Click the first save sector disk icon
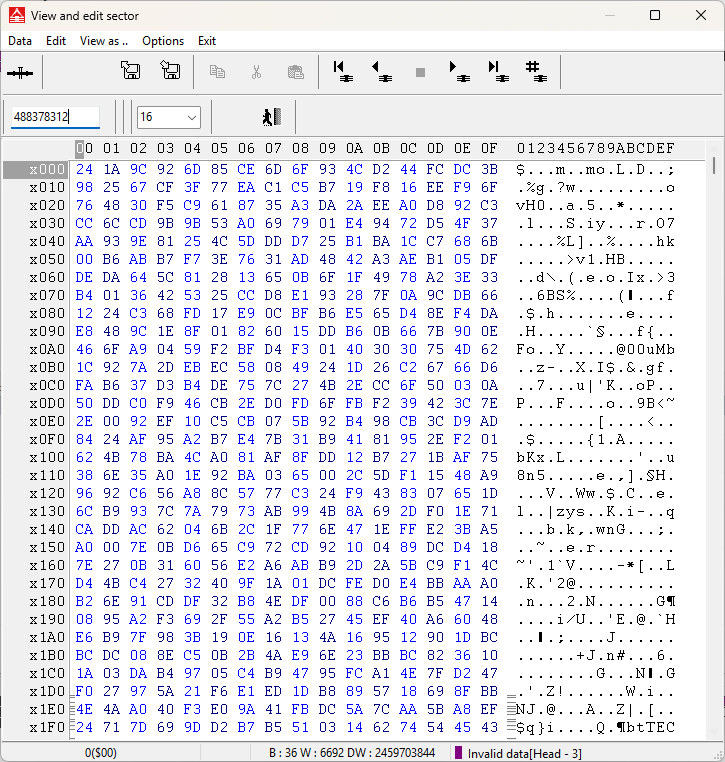Viewport: 725px width, 762px height. click(x=130, y=72)
